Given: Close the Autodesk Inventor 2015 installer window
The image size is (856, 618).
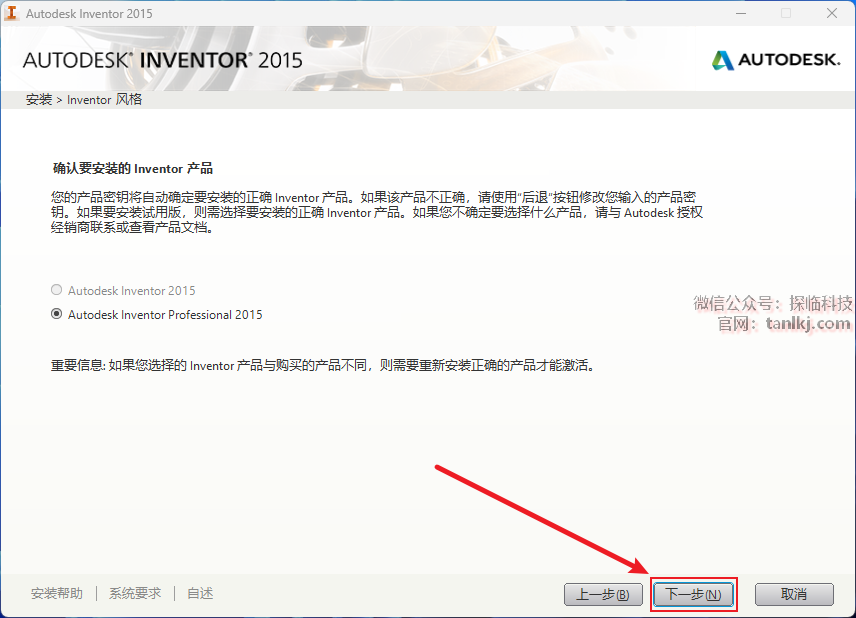Looking at the screenshot, I should 831,13.
